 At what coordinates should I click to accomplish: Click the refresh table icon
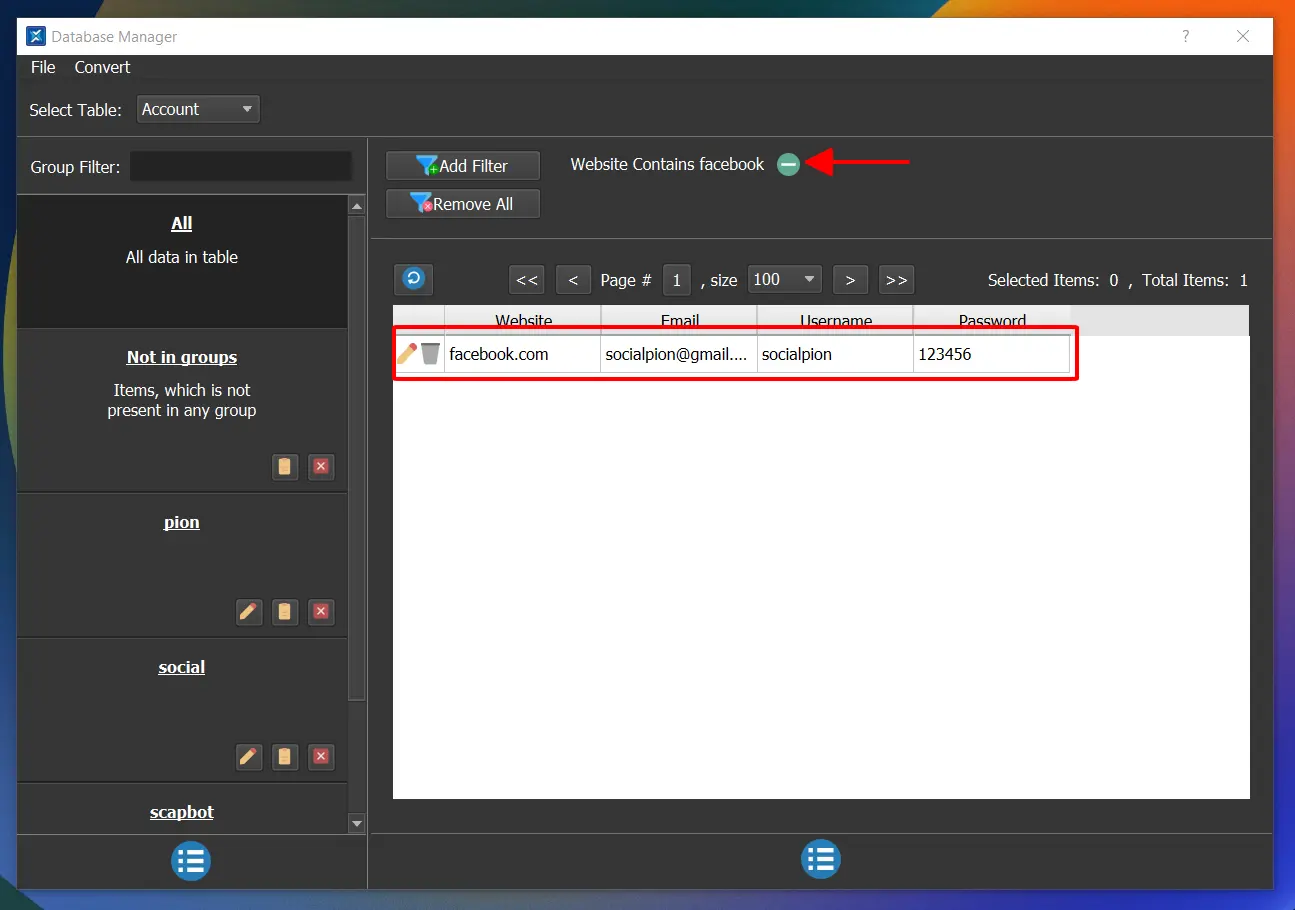pyautogui.click(x=413, y=279)
